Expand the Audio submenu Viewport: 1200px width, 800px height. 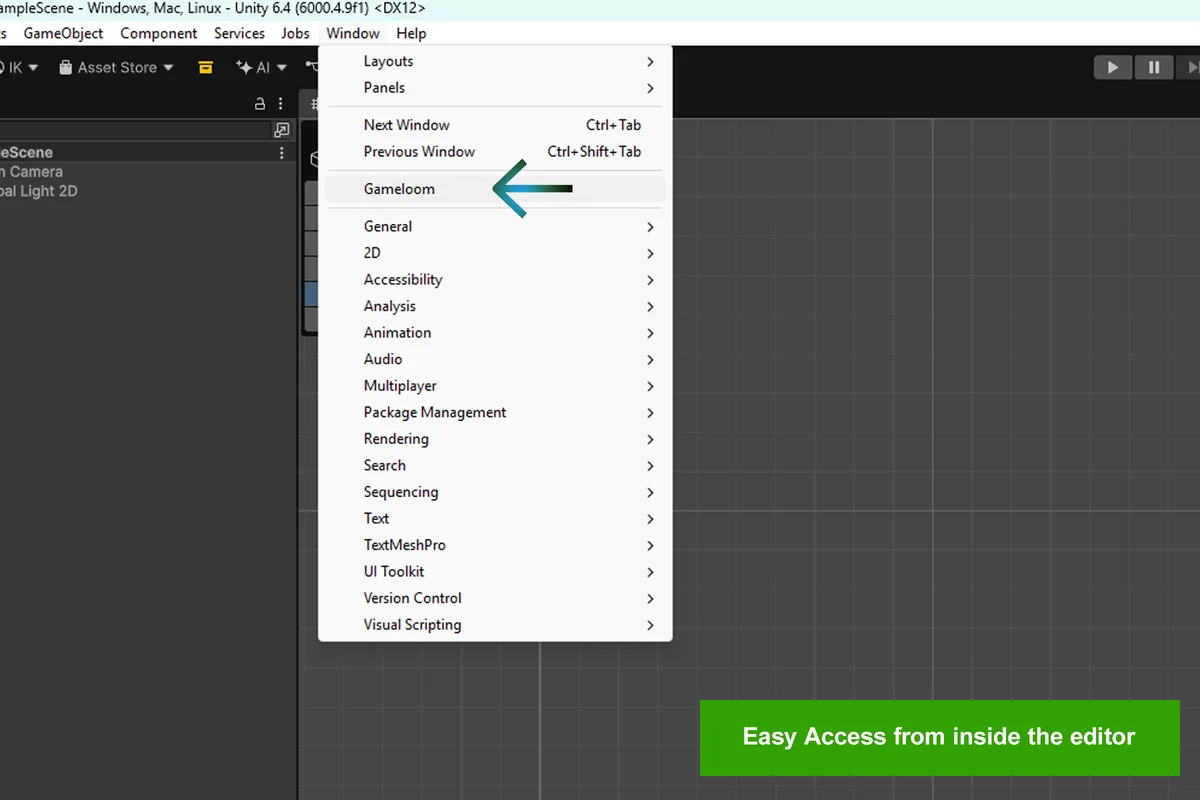[x=495, y=359]
